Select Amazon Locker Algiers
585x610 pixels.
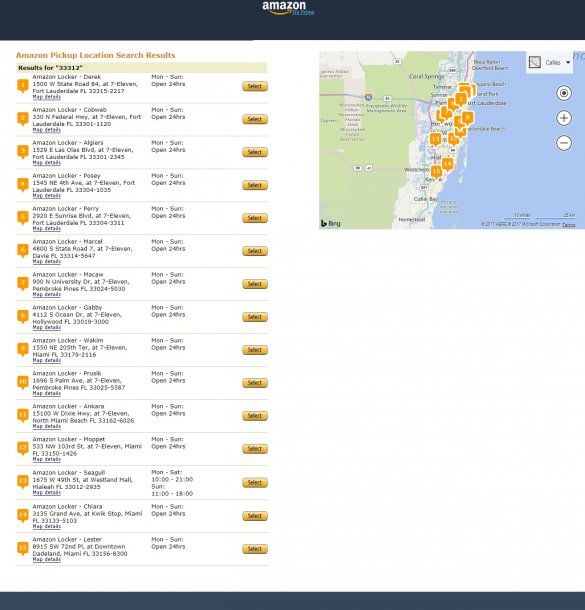coord(255,152)
